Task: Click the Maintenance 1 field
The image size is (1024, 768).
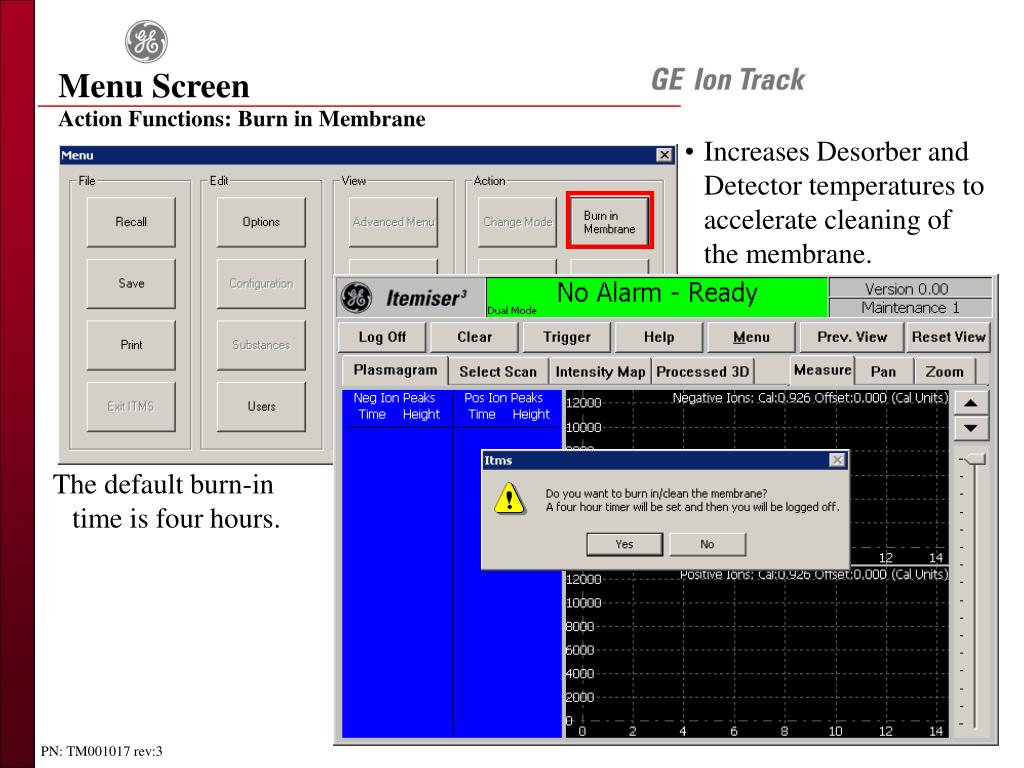Action: (x=910, y=308)
